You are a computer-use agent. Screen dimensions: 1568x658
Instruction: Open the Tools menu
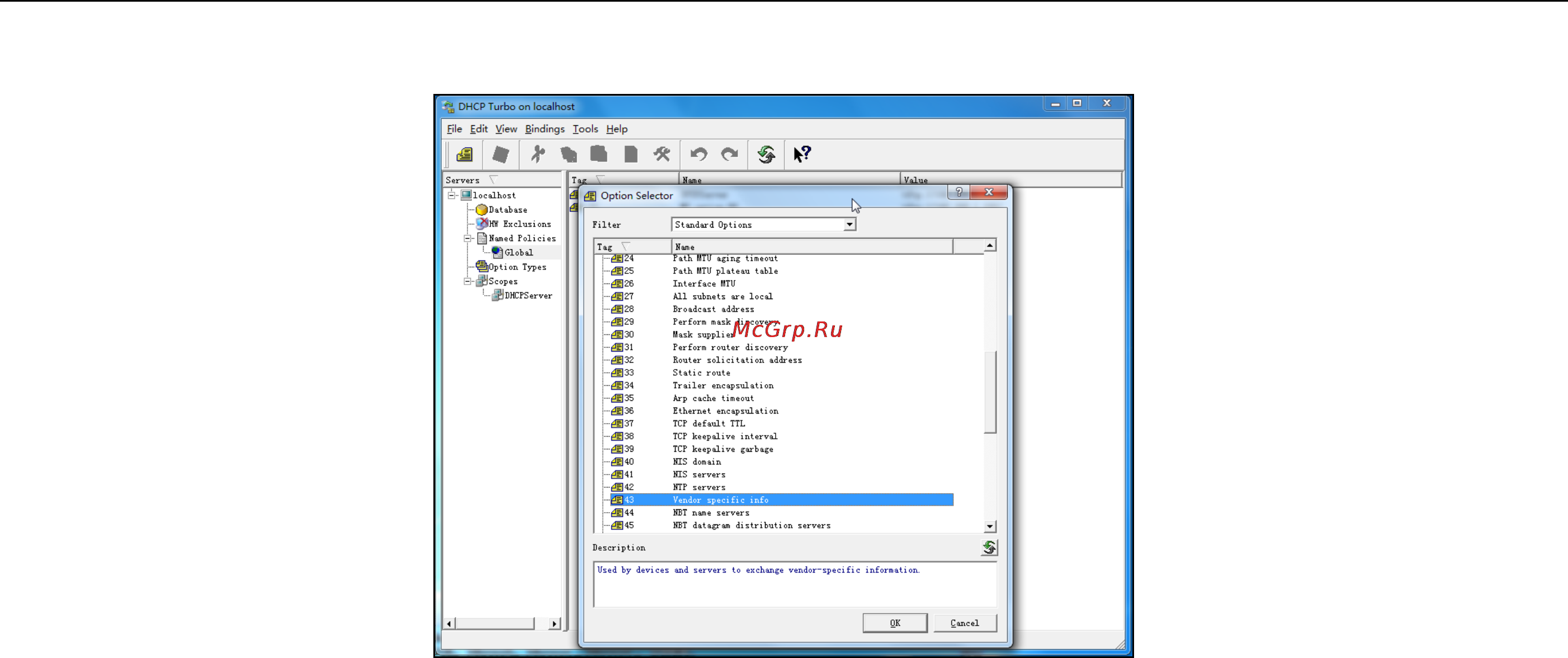click(585, 129)
